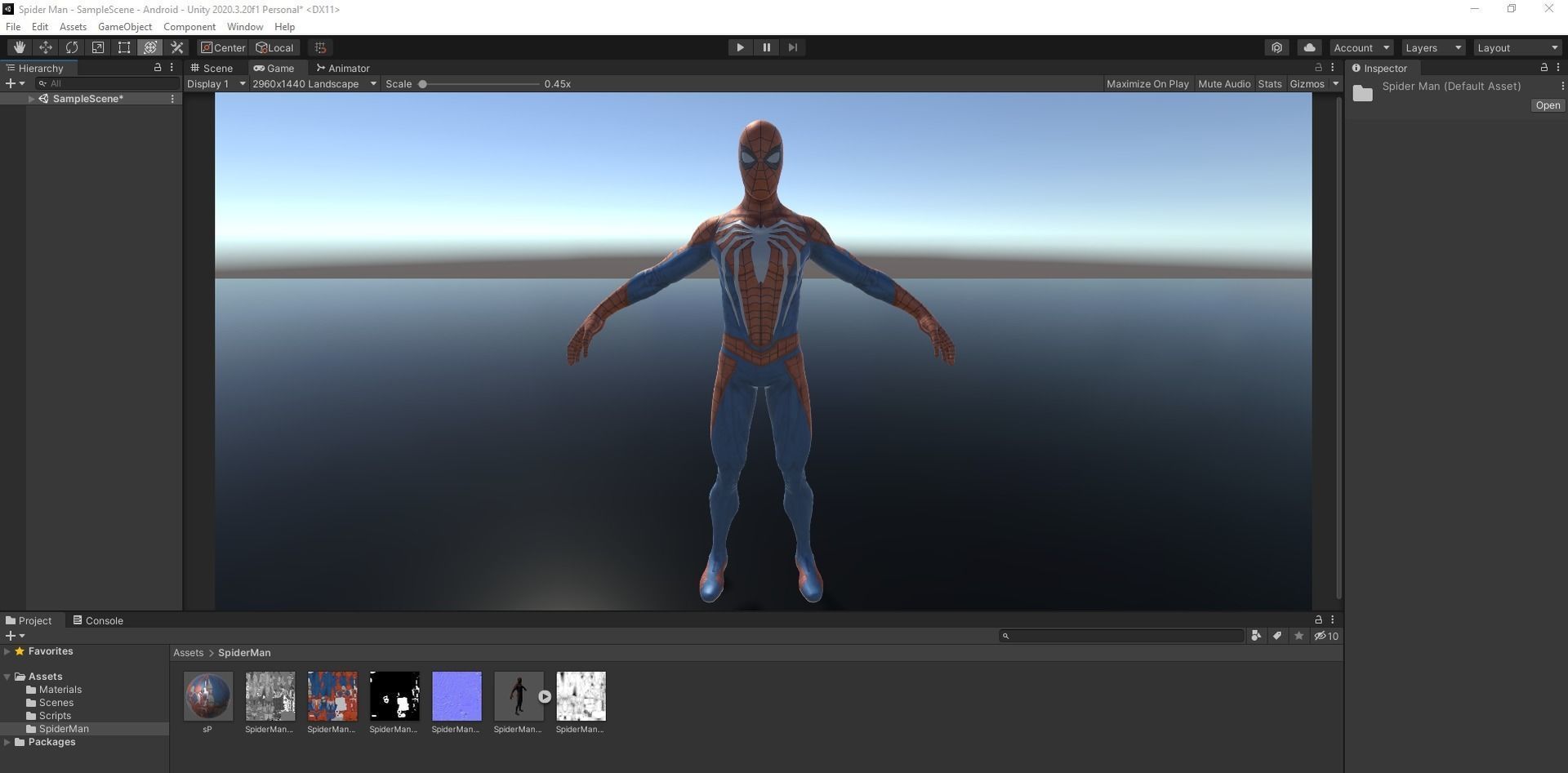Image resolution: width=1568 pixels, height=773 pixels.
Task: Expand Packages folder
Action: tap(7, 742)
